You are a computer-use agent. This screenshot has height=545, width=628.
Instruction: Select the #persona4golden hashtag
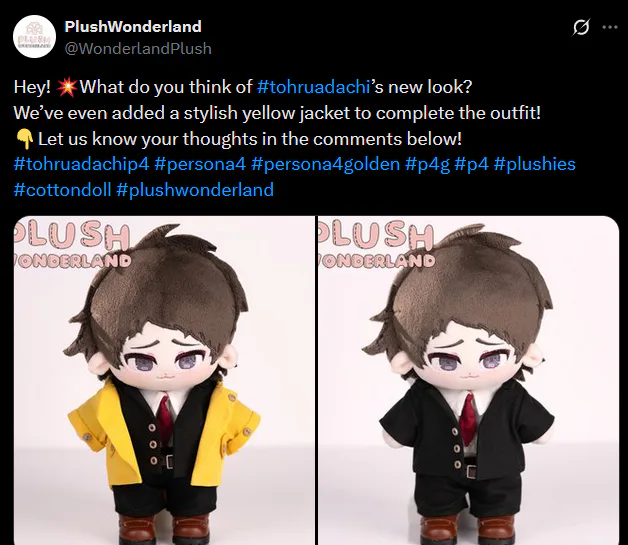(326, 164)
